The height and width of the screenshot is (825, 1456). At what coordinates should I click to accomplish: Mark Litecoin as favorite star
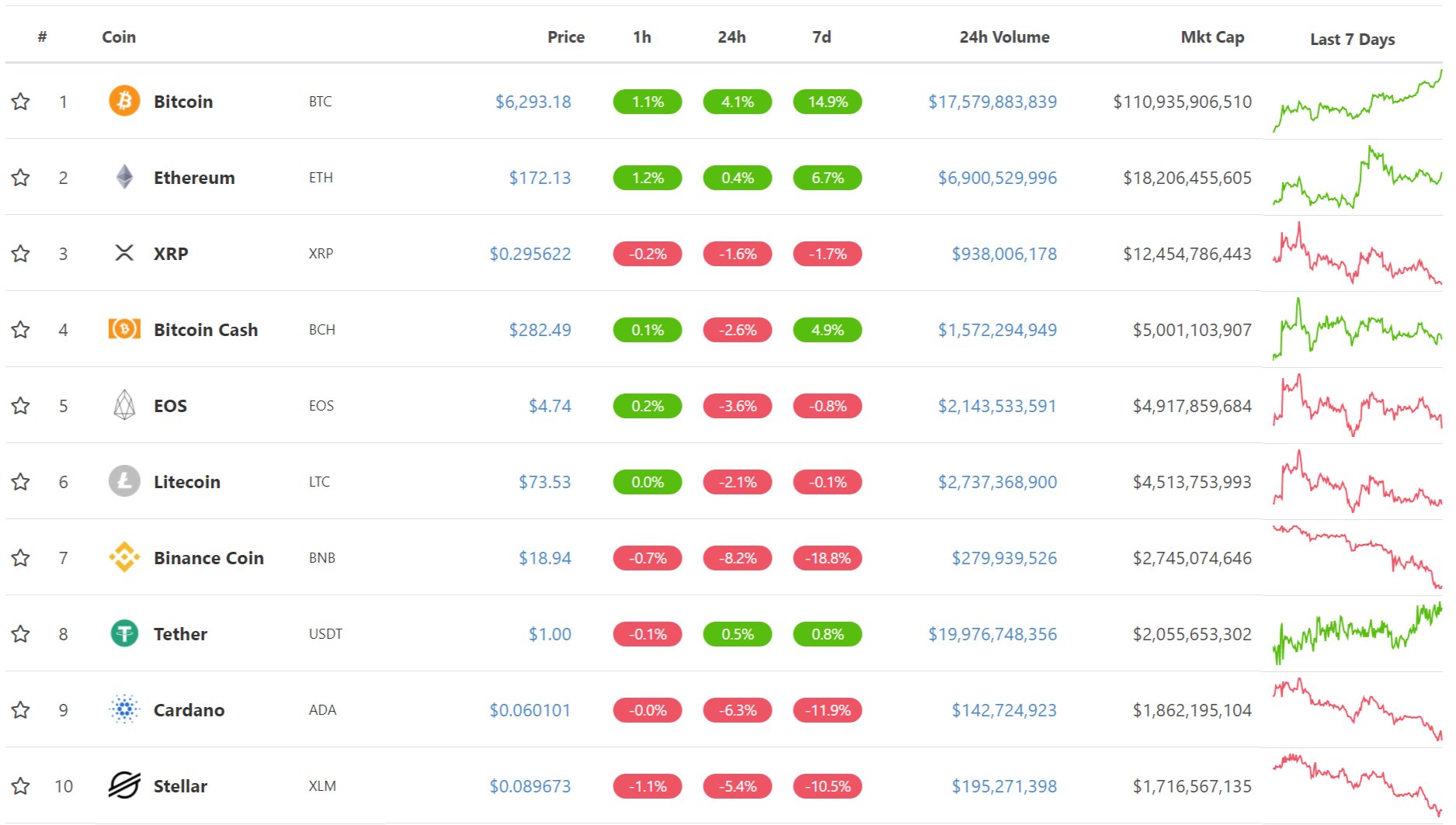click(x=21, y=481)
